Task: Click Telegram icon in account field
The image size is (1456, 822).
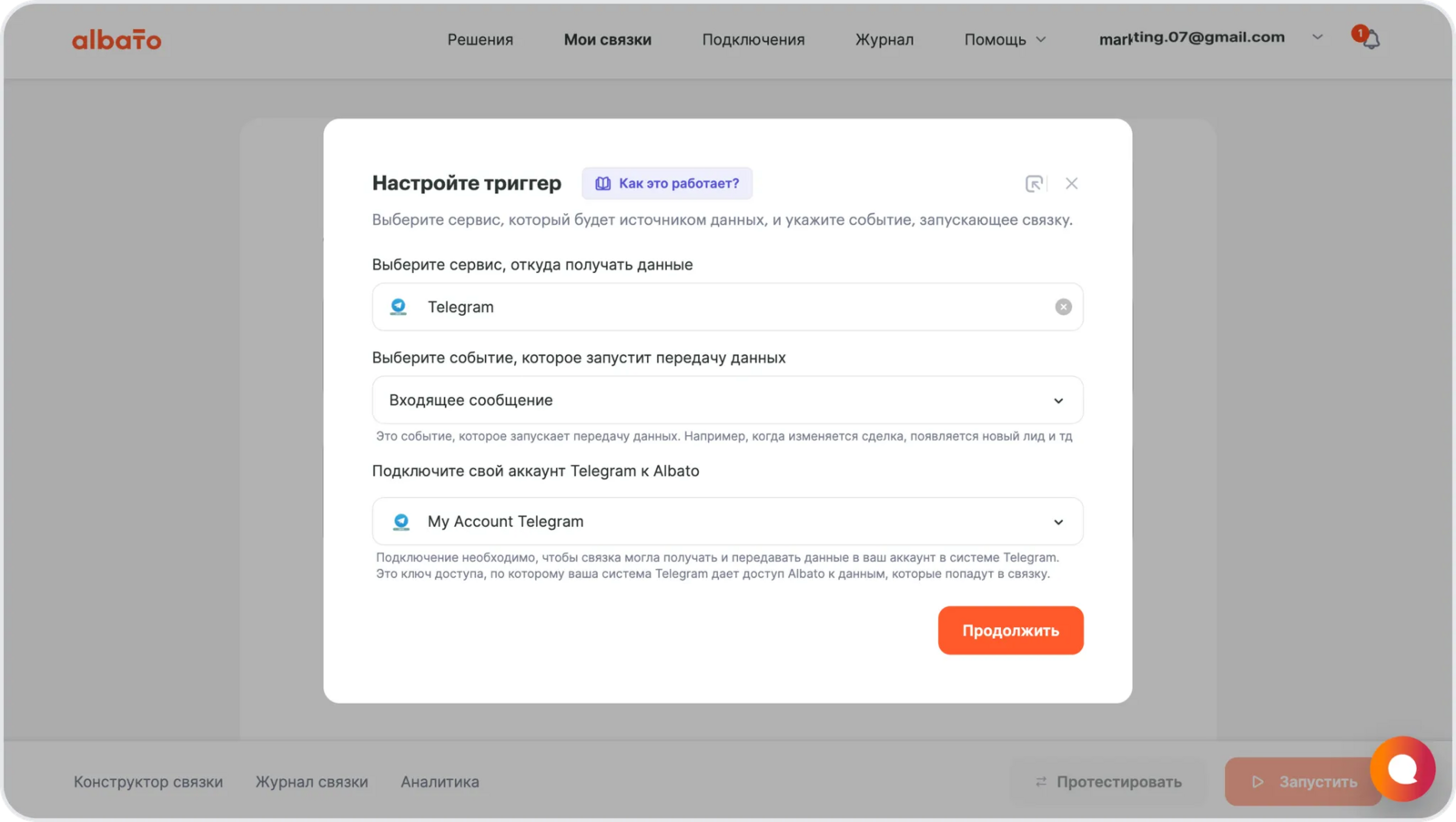Action: click(x=400, y=522)
